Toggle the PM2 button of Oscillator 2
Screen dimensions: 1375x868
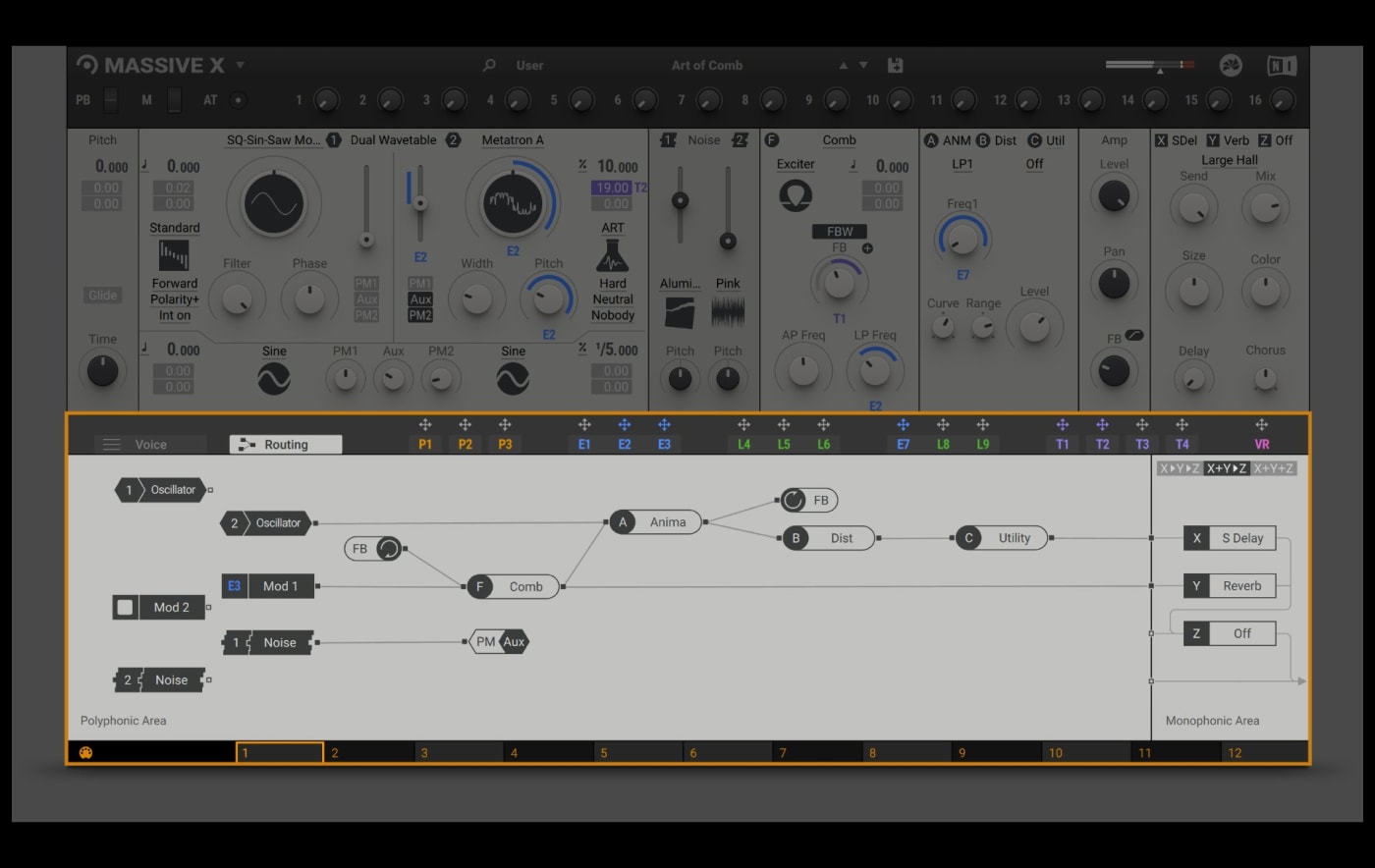[420, 315]
